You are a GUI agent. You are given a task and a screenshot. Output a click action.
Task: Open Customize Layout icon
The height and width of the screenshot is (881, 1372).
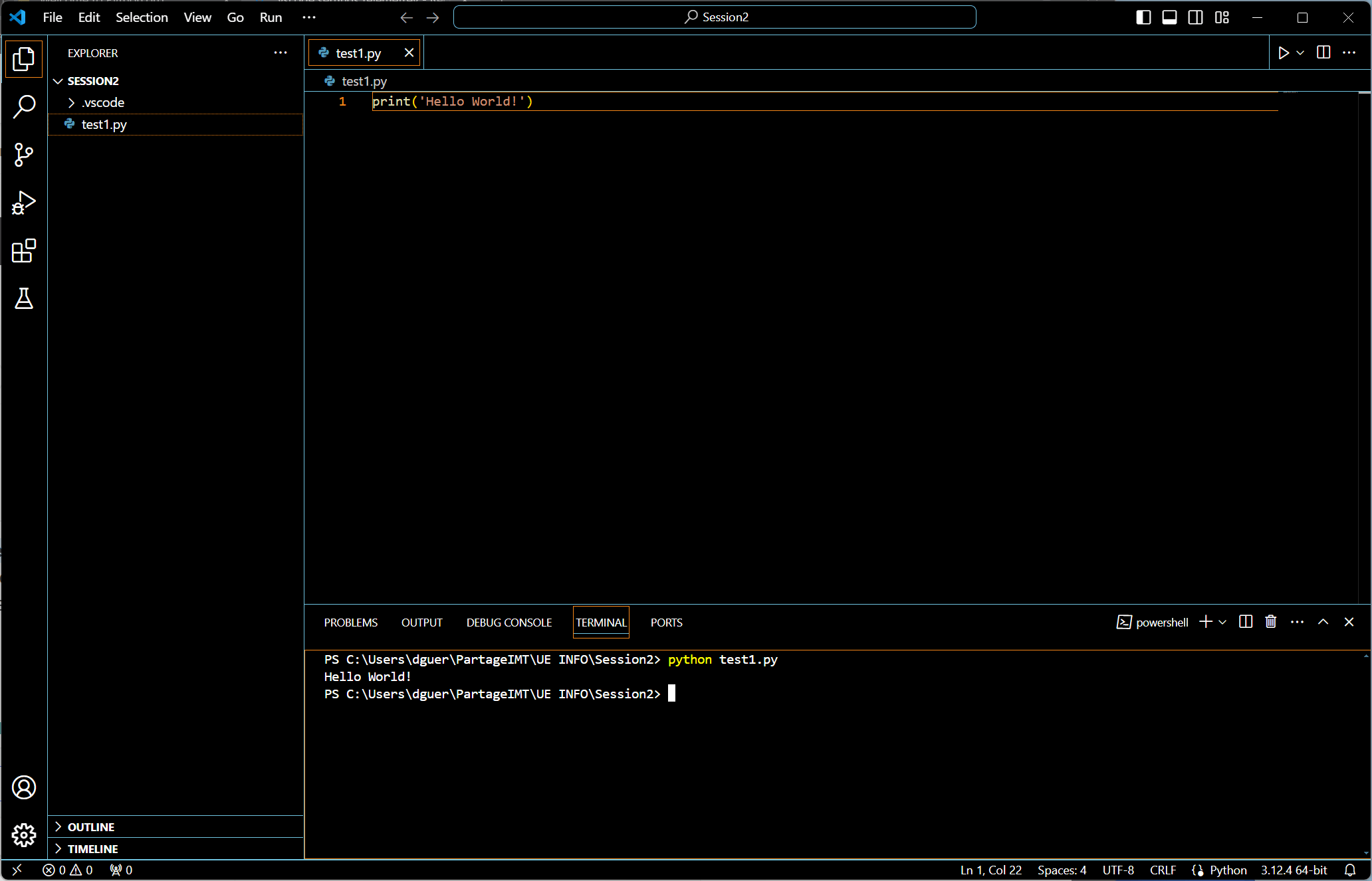pyautogui.click(x=1222, y=17)
